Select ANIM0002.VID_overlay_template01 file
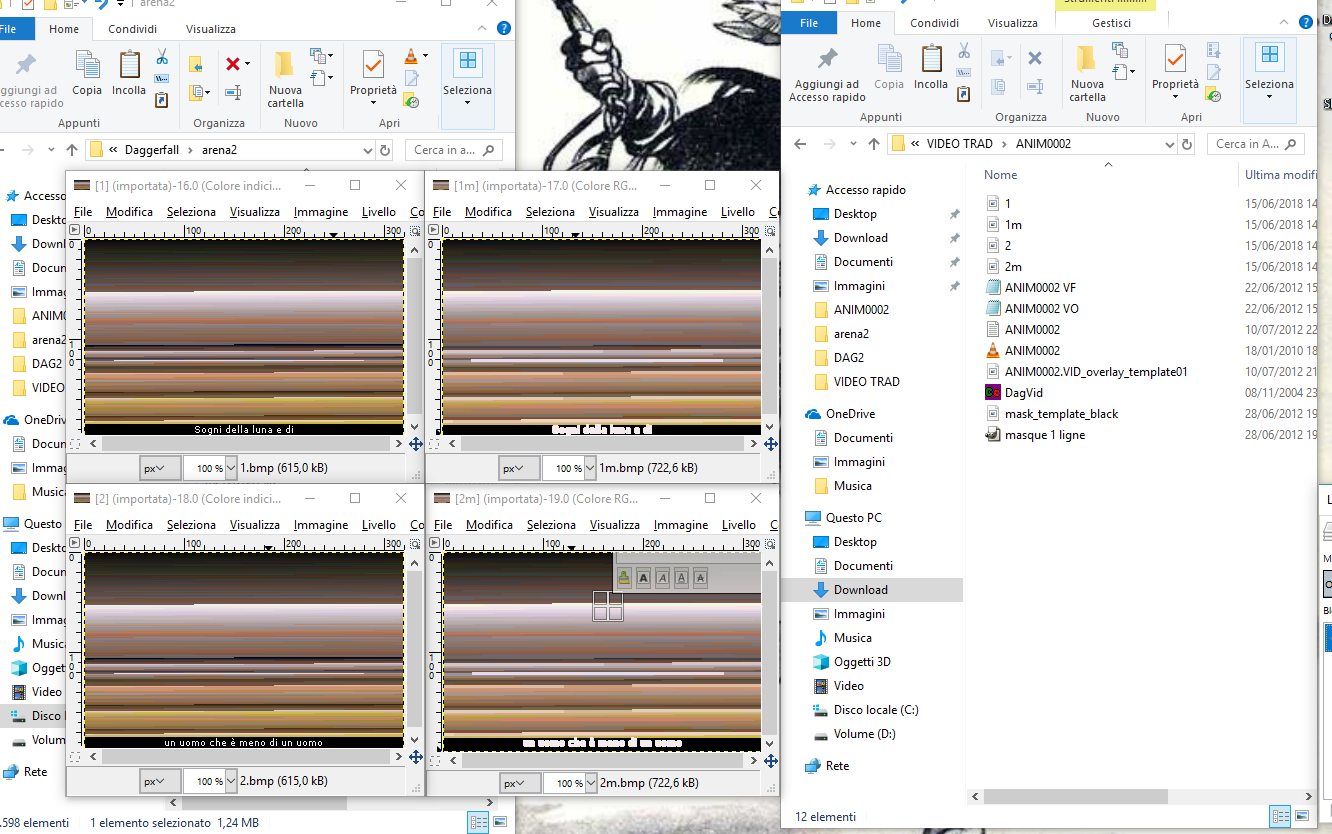 click(1095, 371)
